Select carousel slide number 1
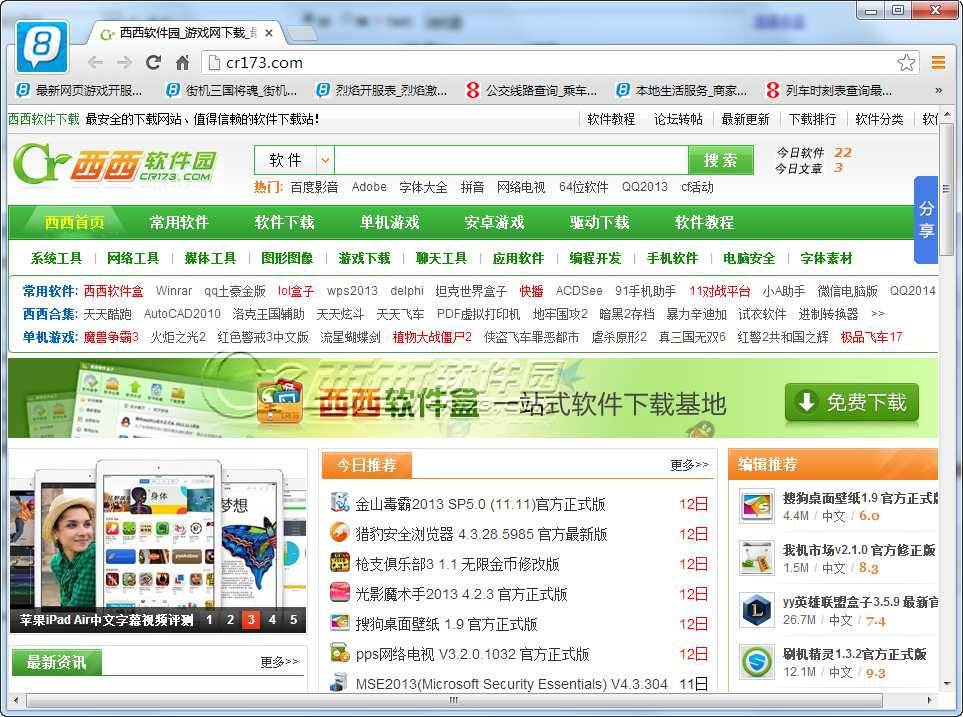The image size is (963, 717). click(209, 620)
